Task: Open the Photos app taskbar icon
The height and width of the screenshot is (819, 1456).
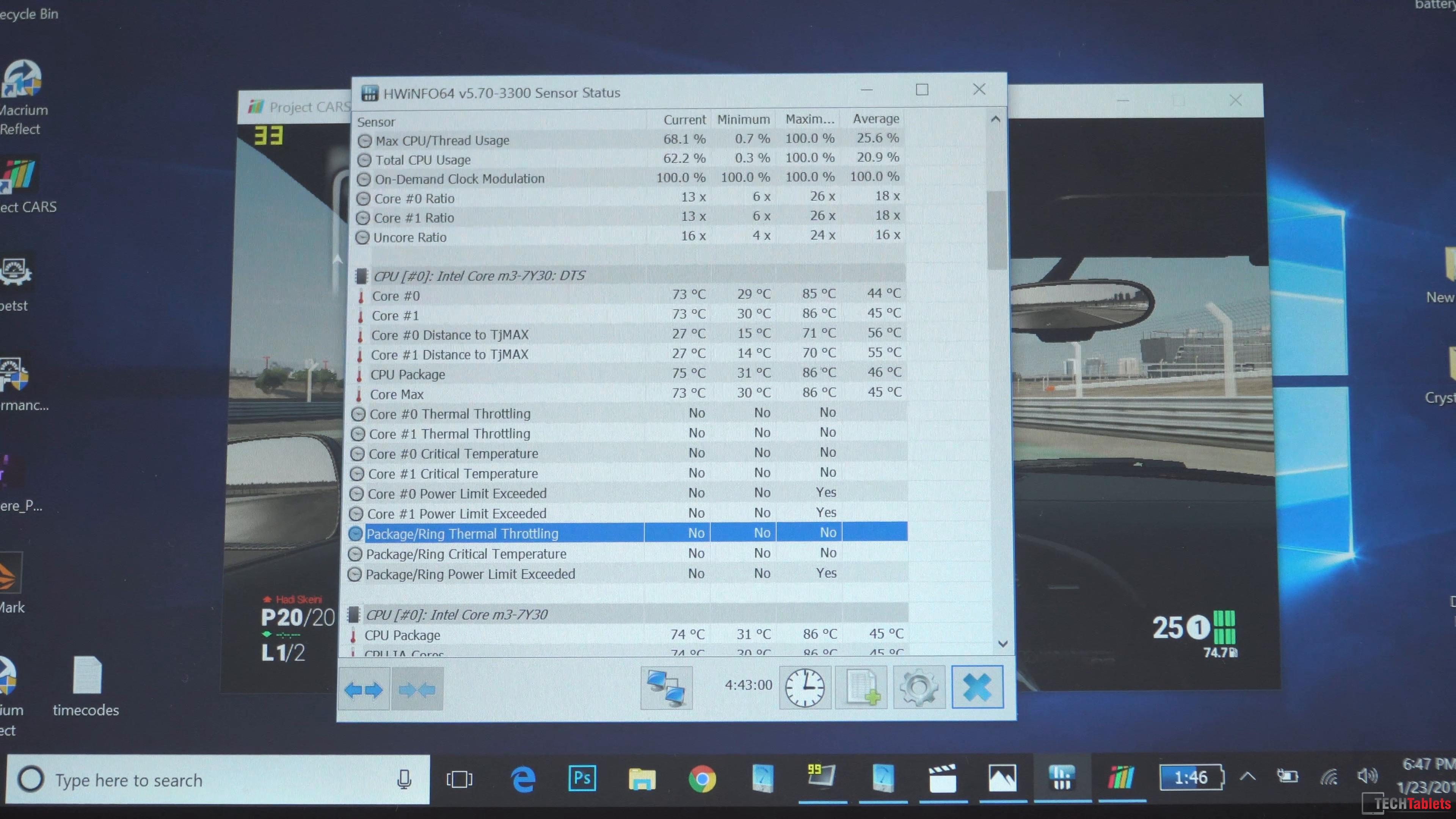Action: 1003,778
